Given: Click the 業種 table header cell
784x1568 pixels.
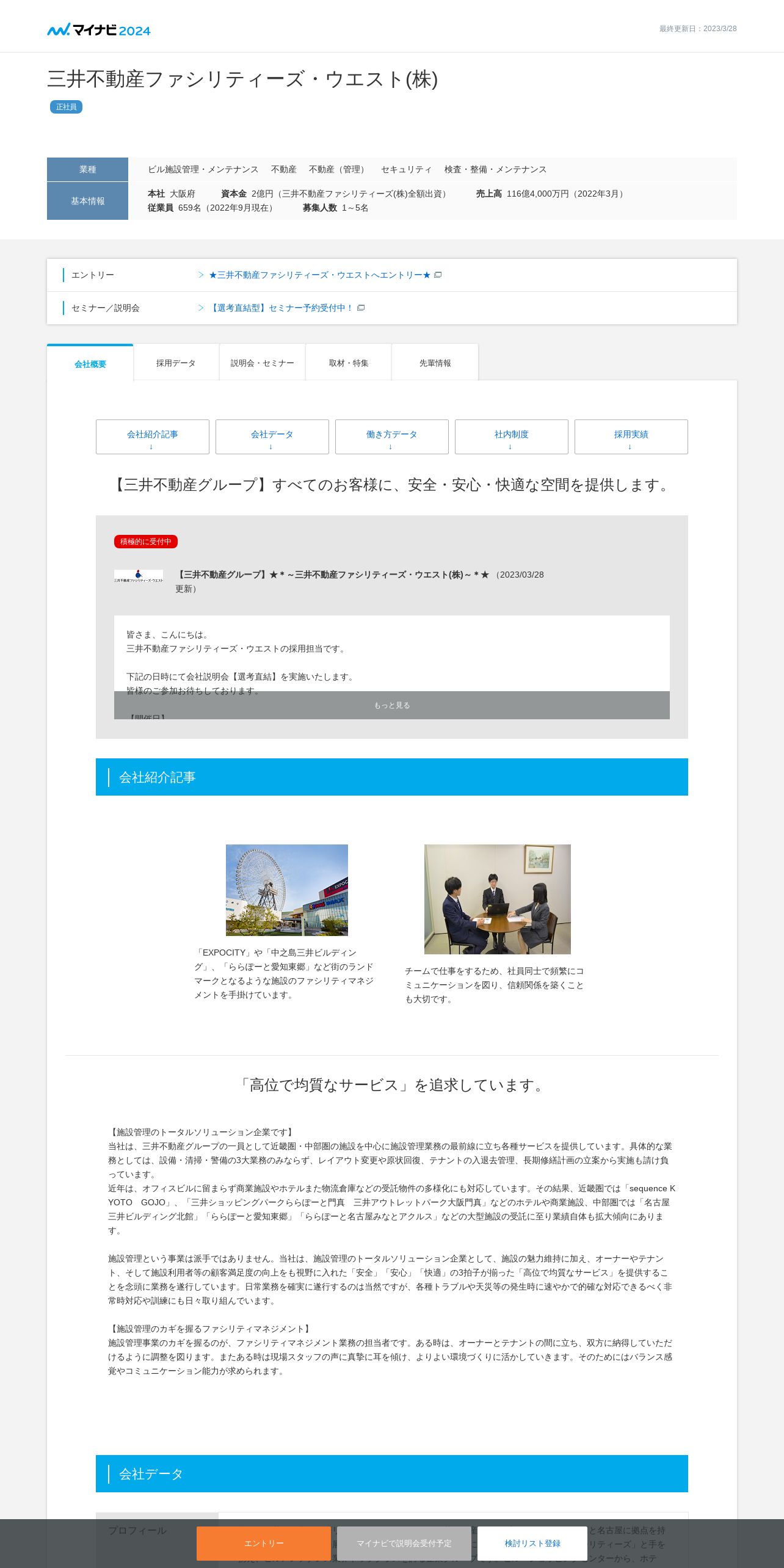Looking at the screenshot, I should click(87, 169).
